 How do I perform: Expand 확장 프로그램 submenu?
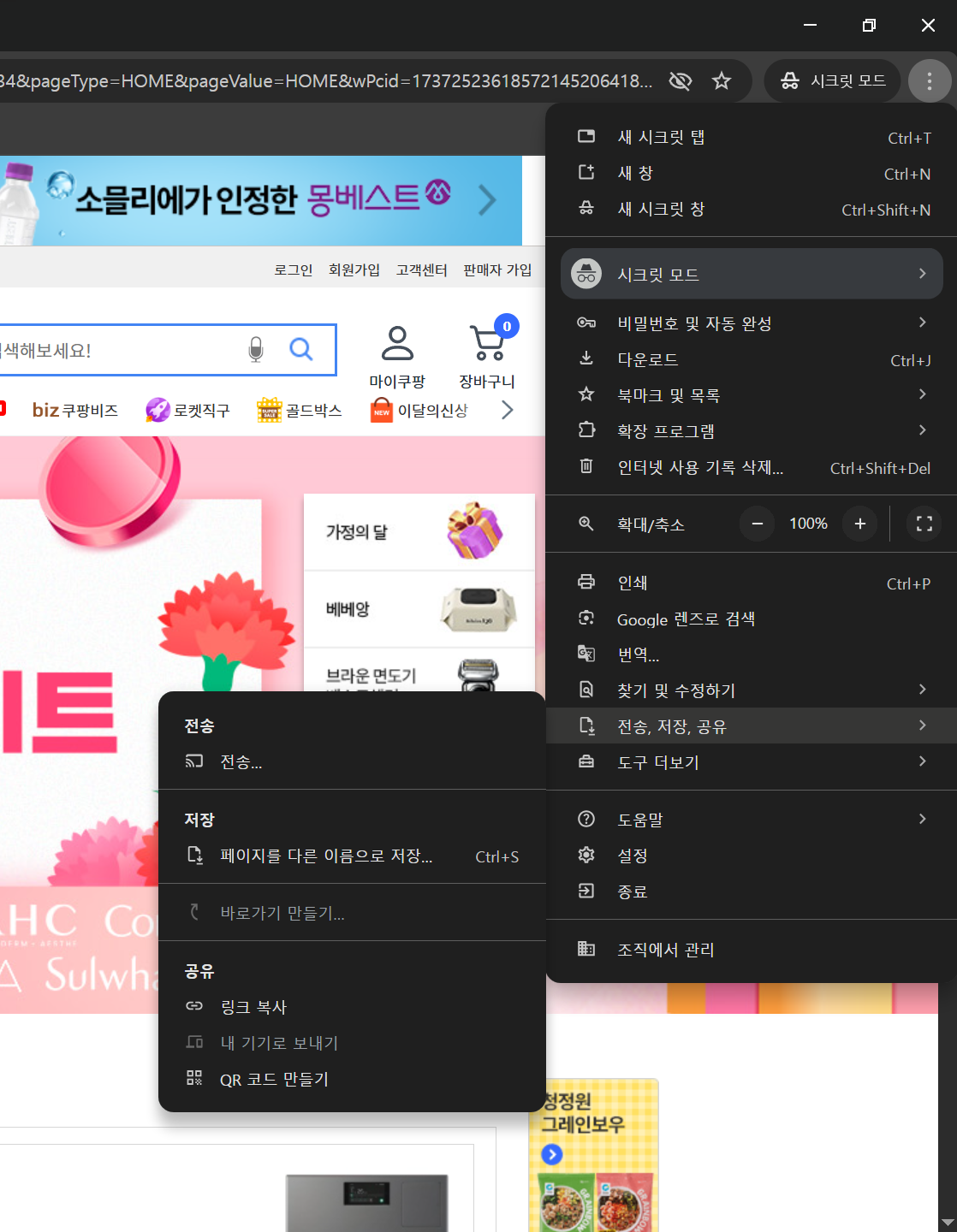tap(751, 430)
